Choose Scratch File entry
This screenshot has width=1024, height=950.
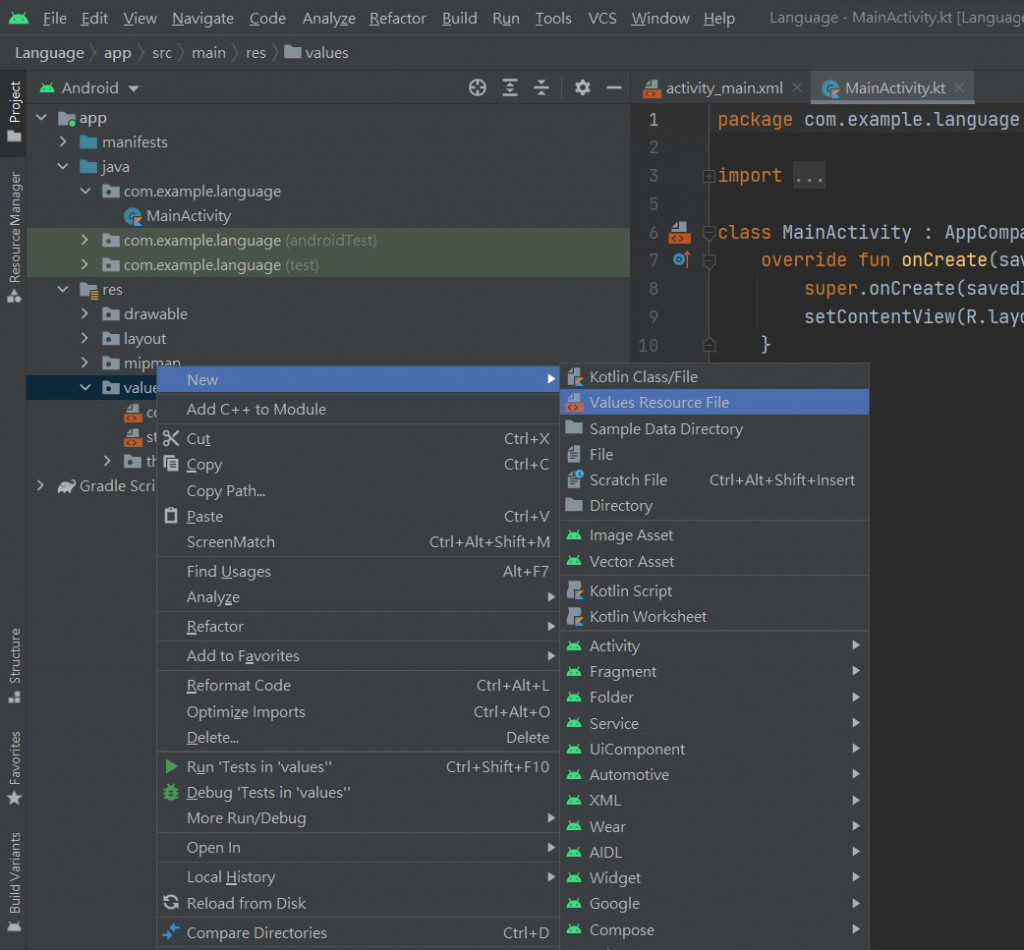714,480
